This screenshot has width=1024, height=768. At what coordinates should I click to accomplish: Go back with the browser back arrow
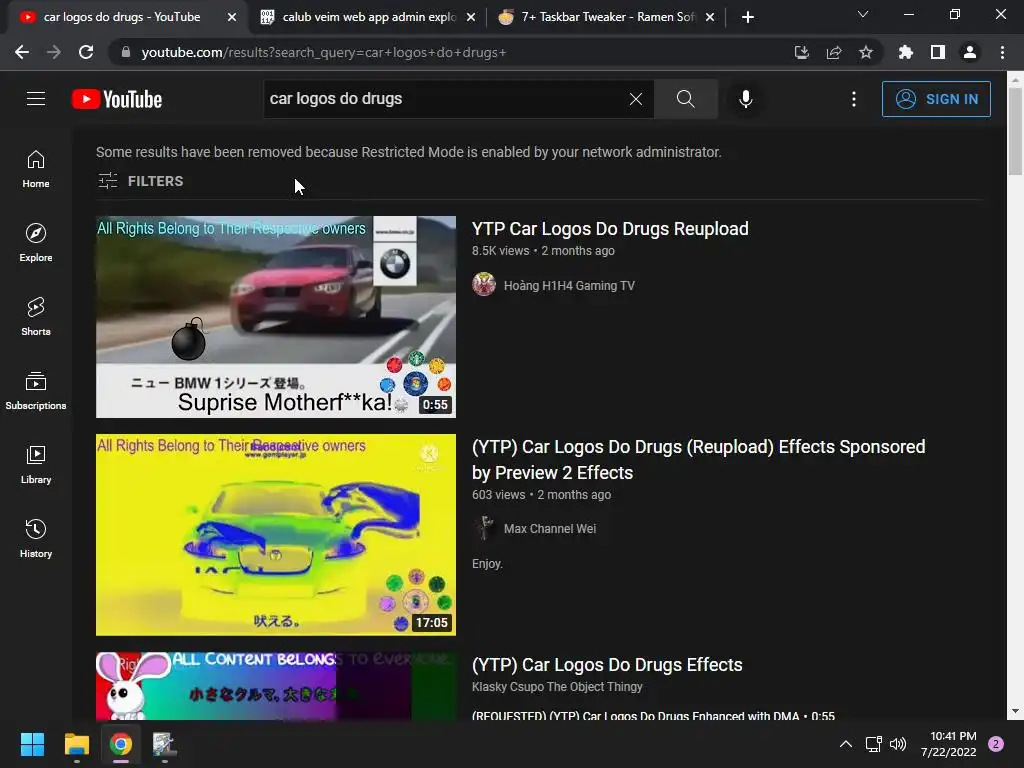(x=22, y=52)
